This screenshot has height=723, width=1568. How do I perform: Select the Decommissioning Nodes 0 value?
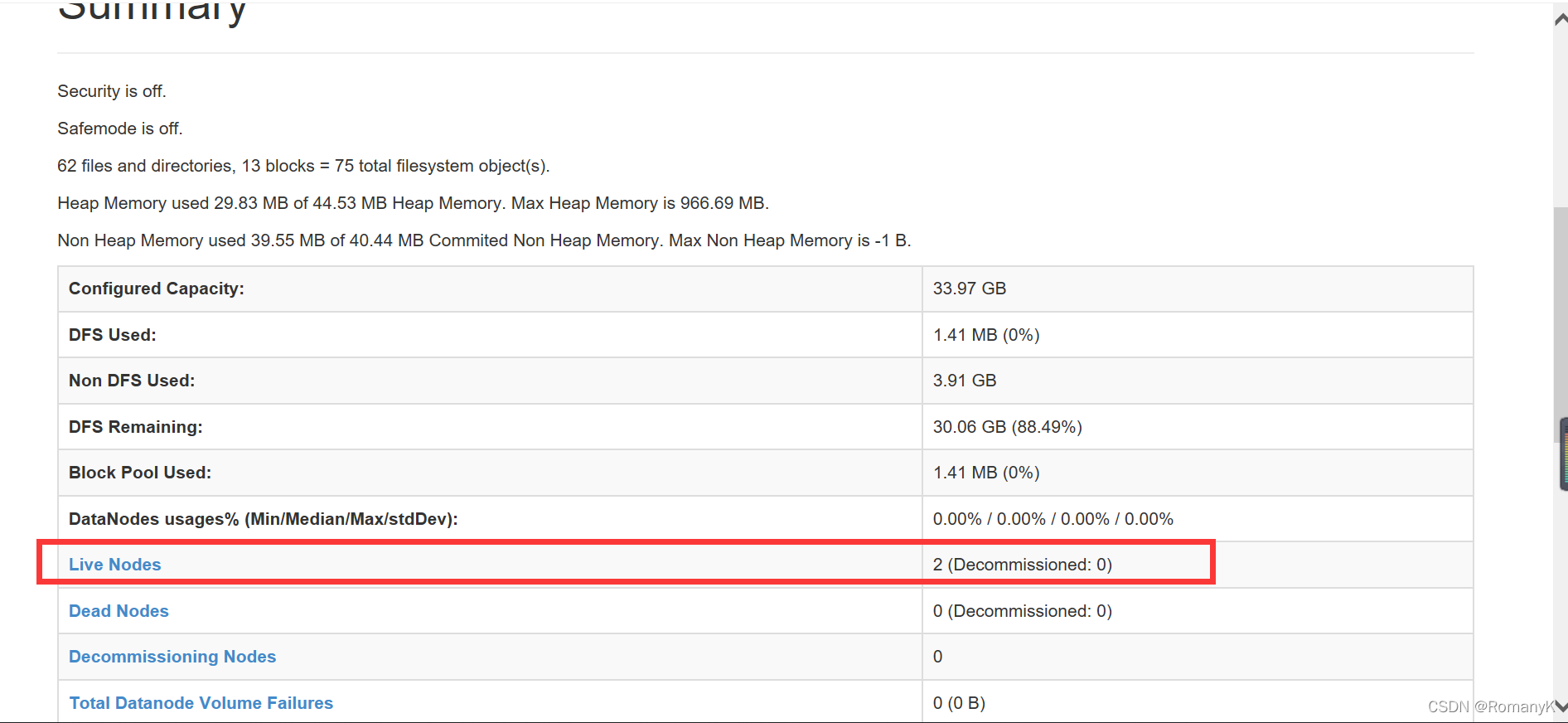tap(938, 657)
